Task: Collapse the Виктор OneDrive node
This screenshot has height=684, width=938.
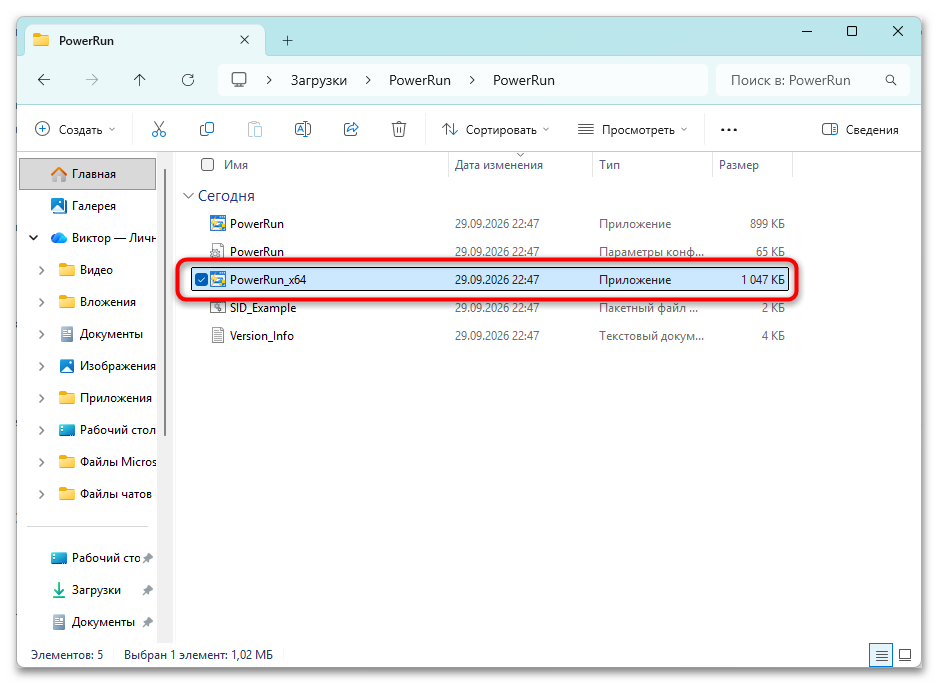Action: coord(34,238)
